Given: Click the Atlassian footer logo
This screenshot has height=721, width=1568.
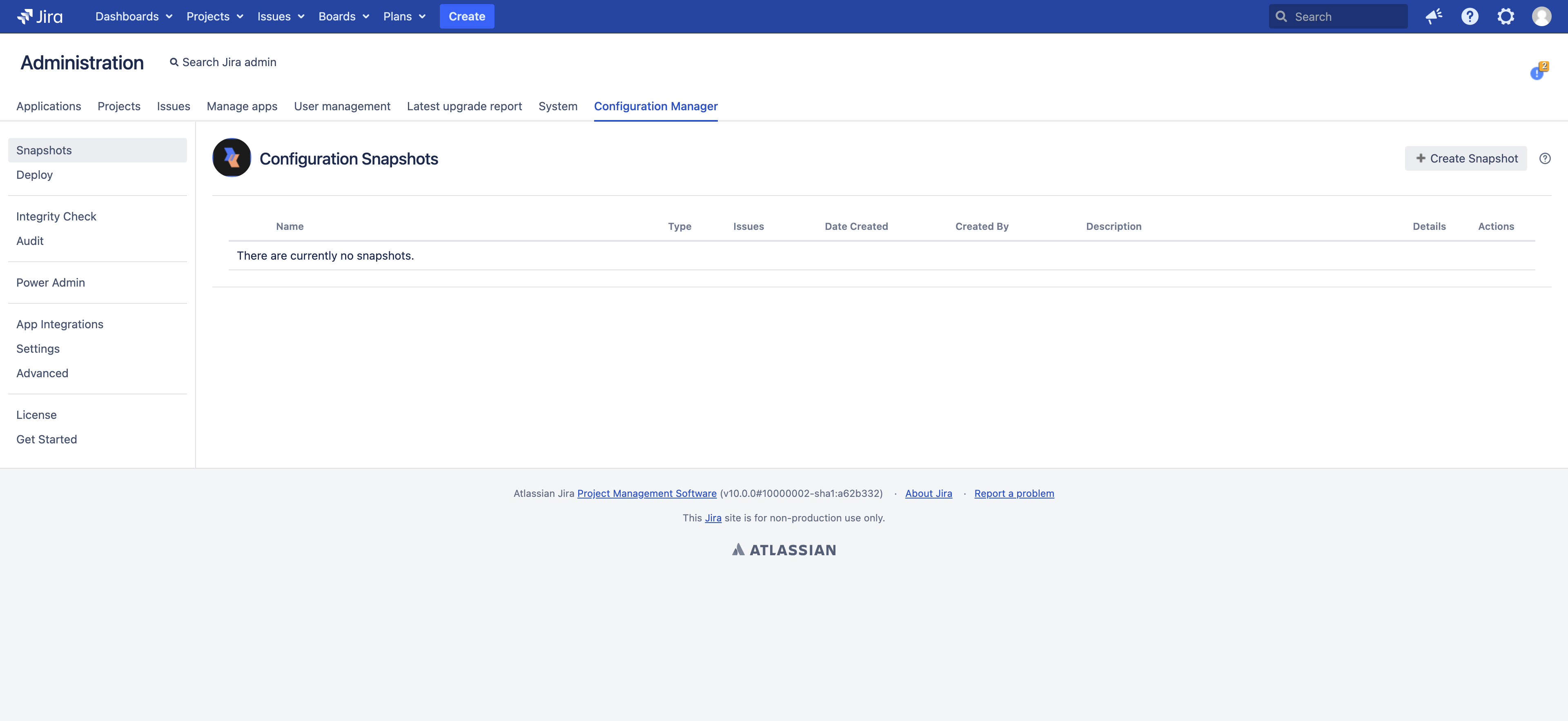Looking at the screenshot, I should pos(784,550).
